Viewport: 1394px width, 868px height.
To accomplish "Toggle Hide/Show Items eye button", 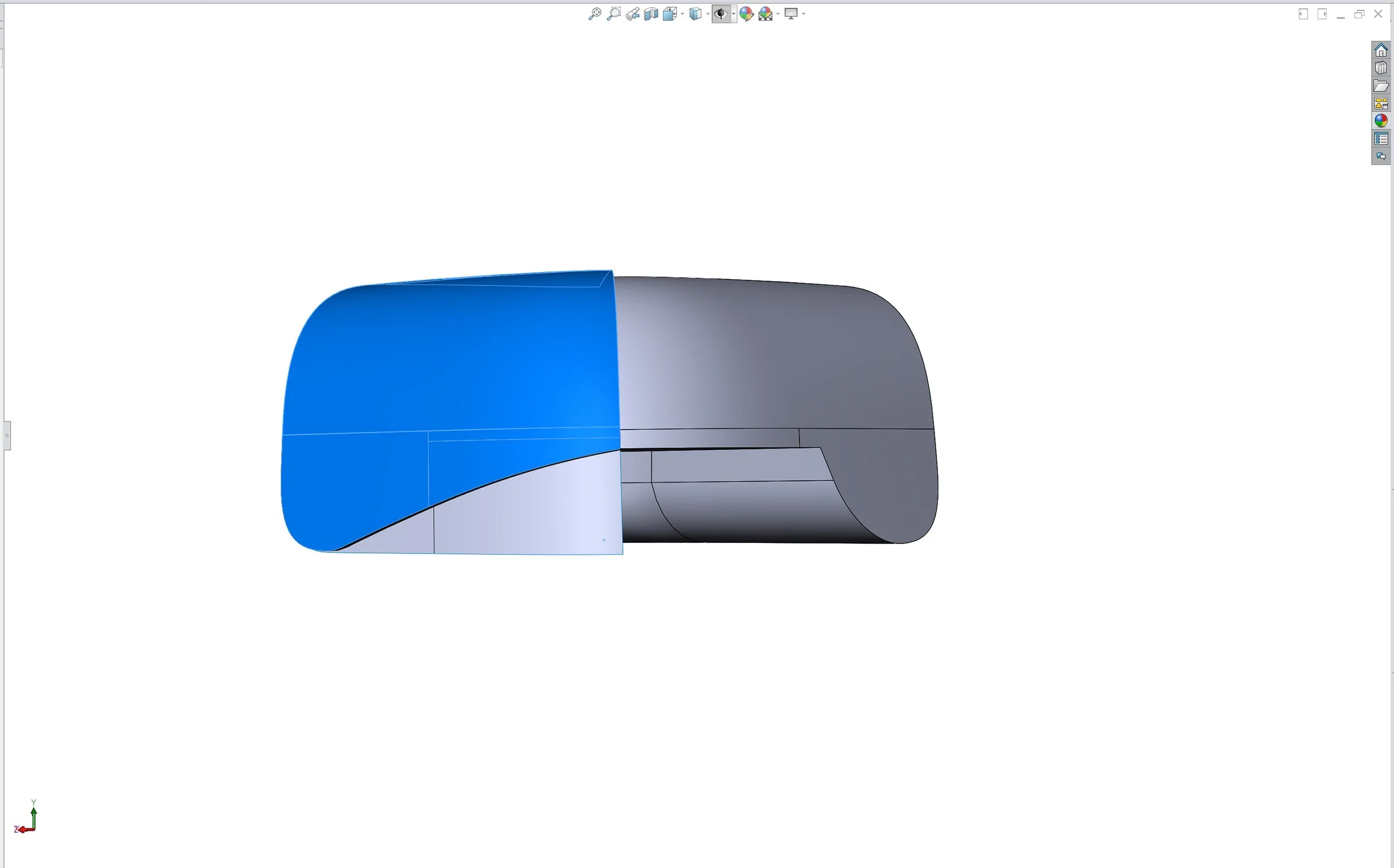I will coord(720,14).
